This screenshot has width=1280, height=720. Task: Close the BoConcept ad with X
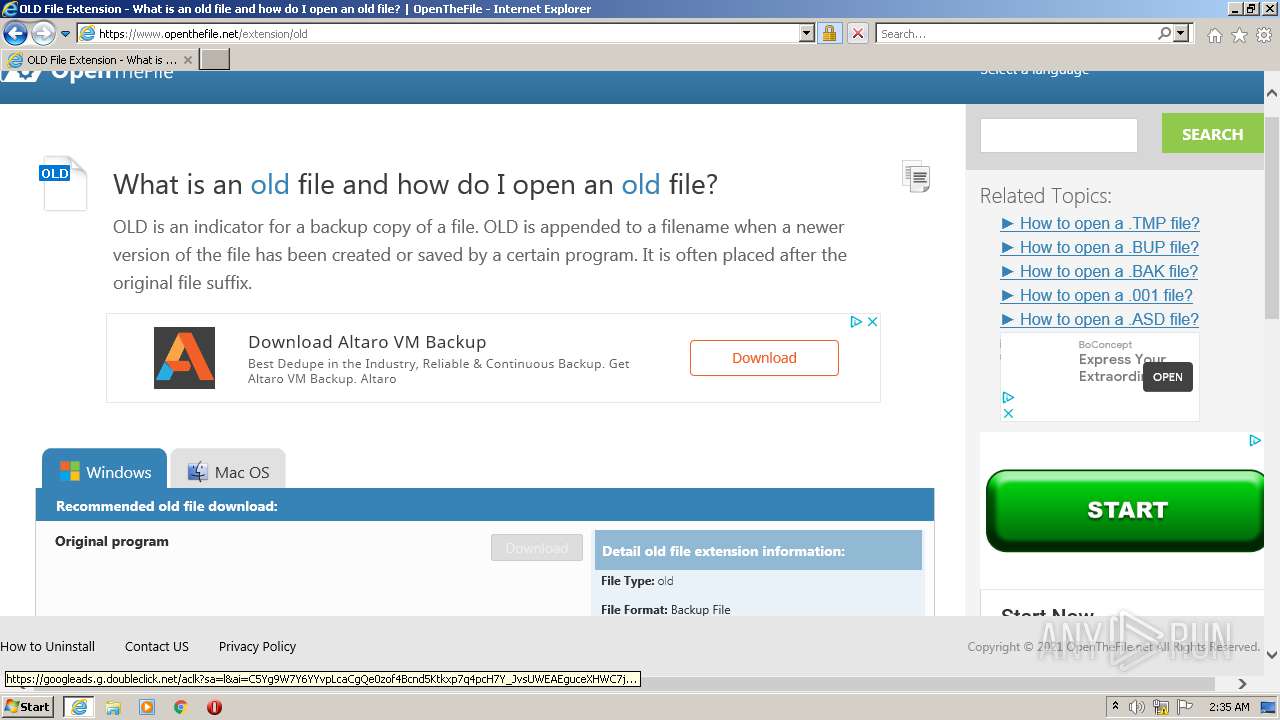(1008, 413)
